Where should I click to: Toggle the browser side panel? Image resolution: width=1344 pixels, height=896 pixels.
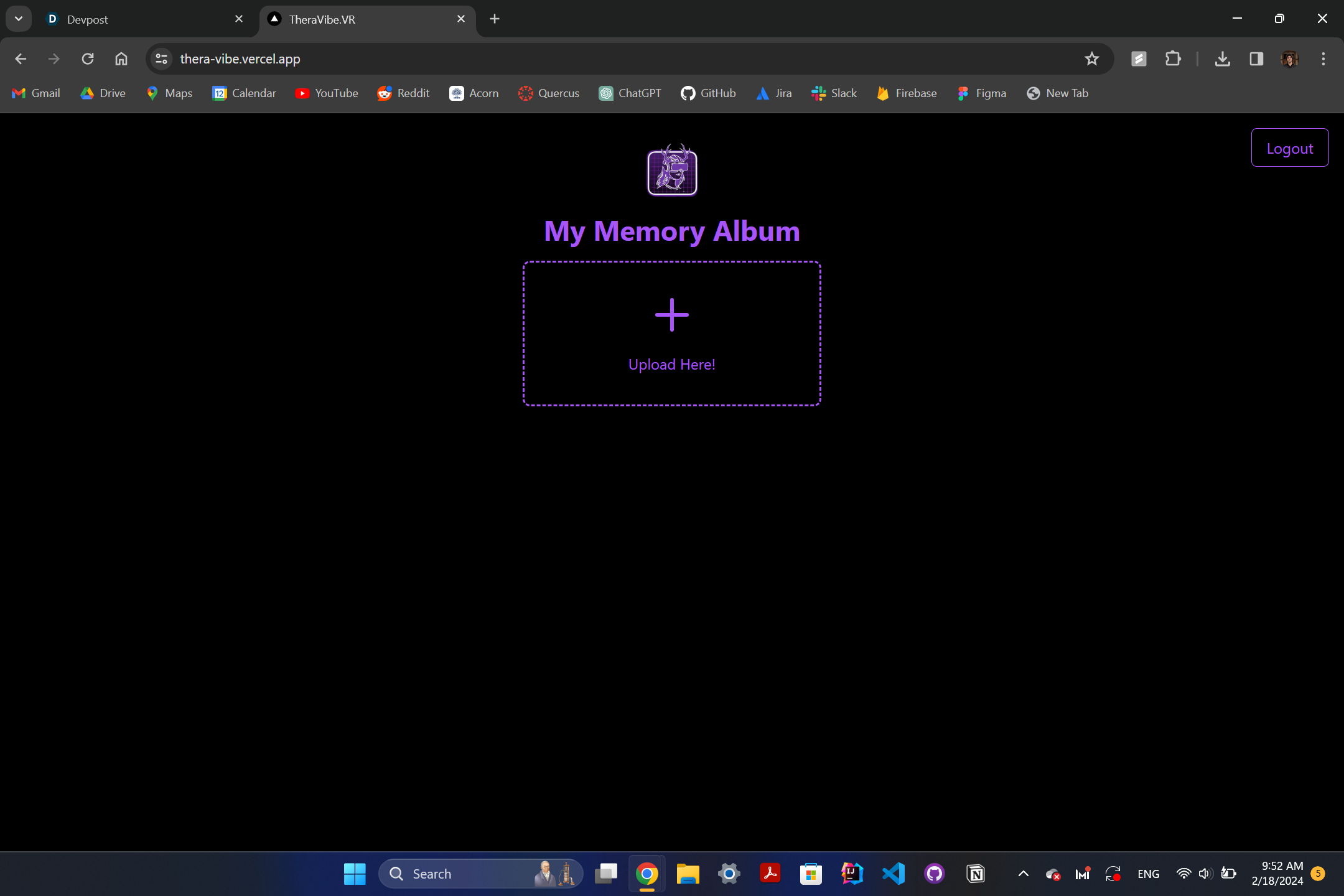point(1256,58)
